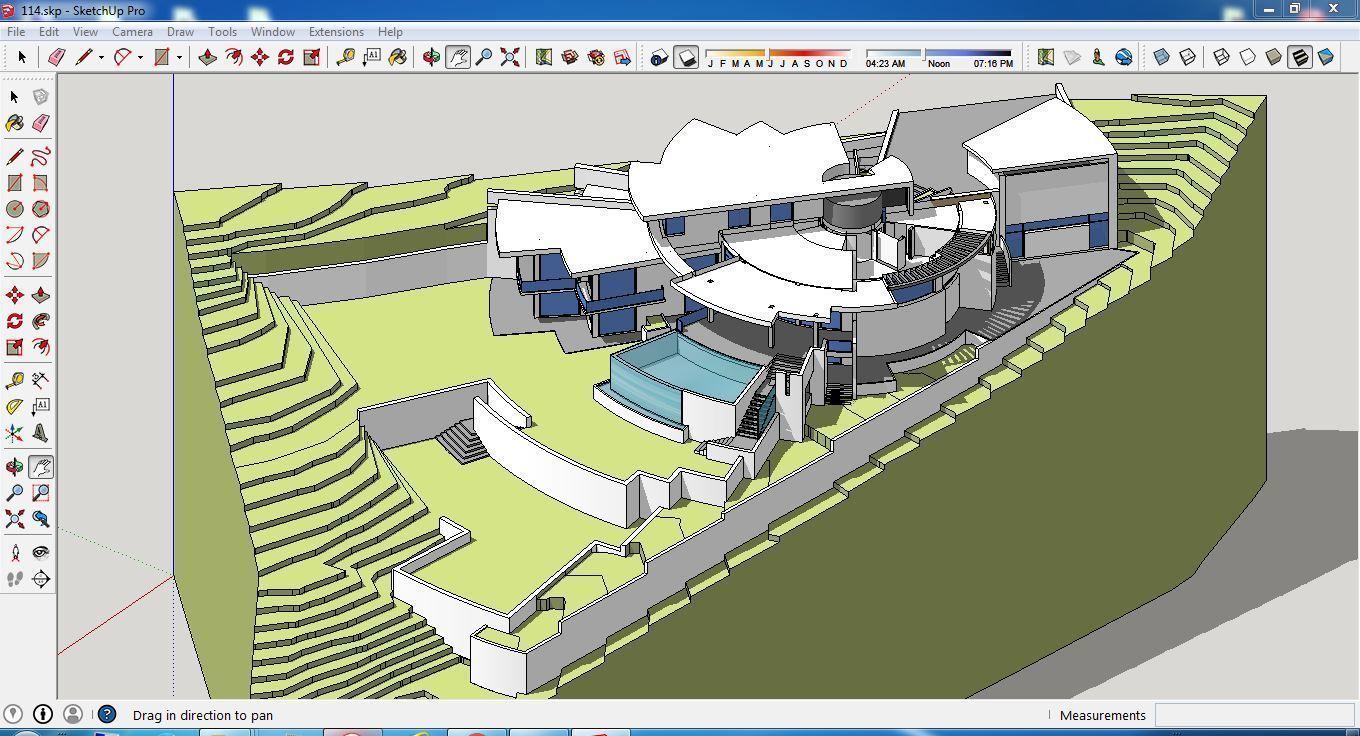Open the Instructor help question icon
This screenshot has width=1360, height=736.
coord(107,714)
